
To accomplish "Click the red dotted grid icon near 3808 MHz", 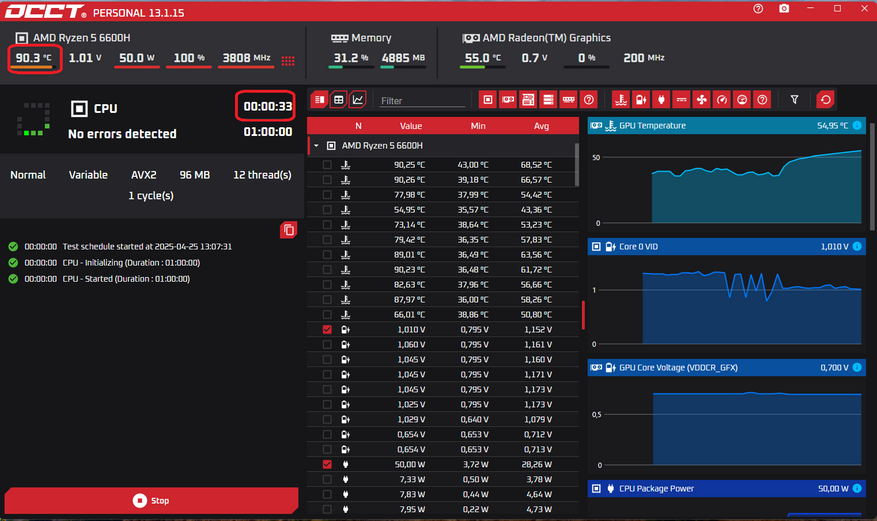I will click(288, 60).
